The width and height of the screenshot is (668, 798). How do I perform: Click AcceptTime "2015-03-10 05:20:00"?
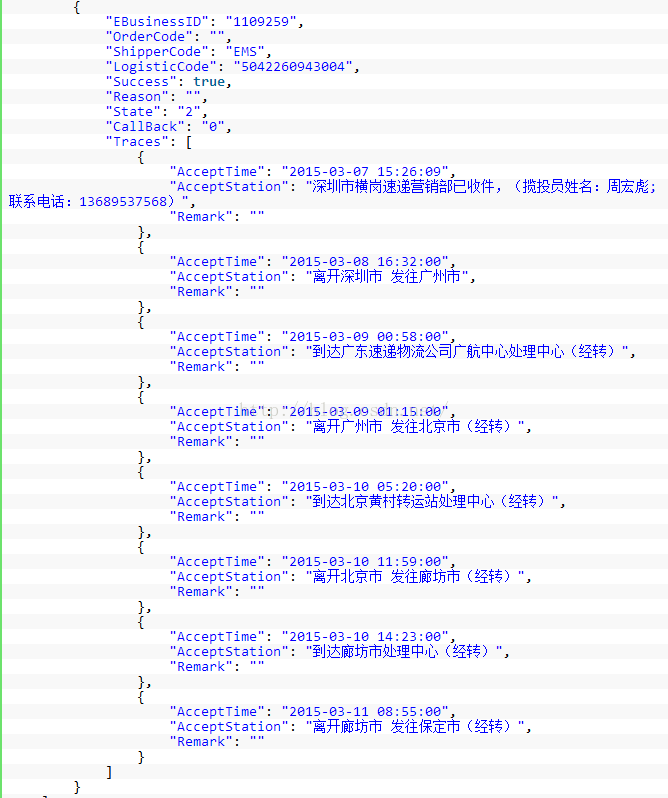365,487
